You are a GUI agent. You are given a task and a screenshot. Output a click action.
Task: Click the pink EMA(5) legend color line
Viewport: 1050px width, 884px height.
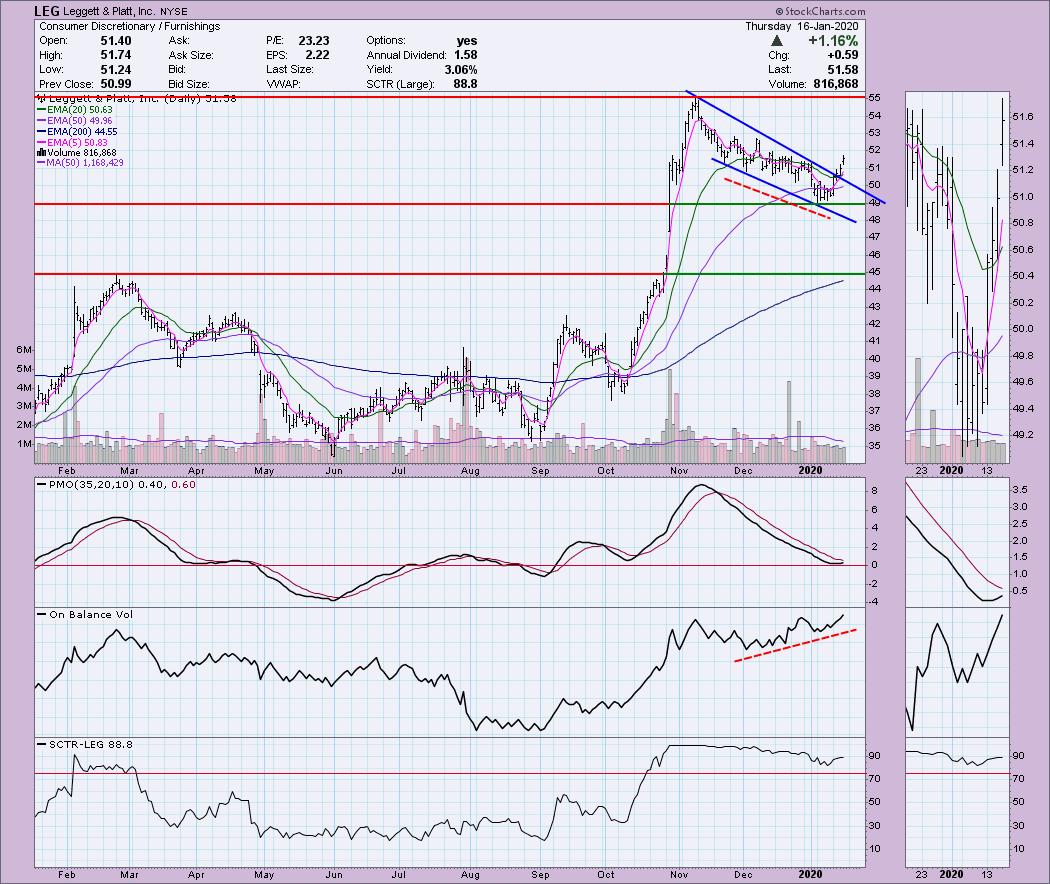click(x=41, y=143)
